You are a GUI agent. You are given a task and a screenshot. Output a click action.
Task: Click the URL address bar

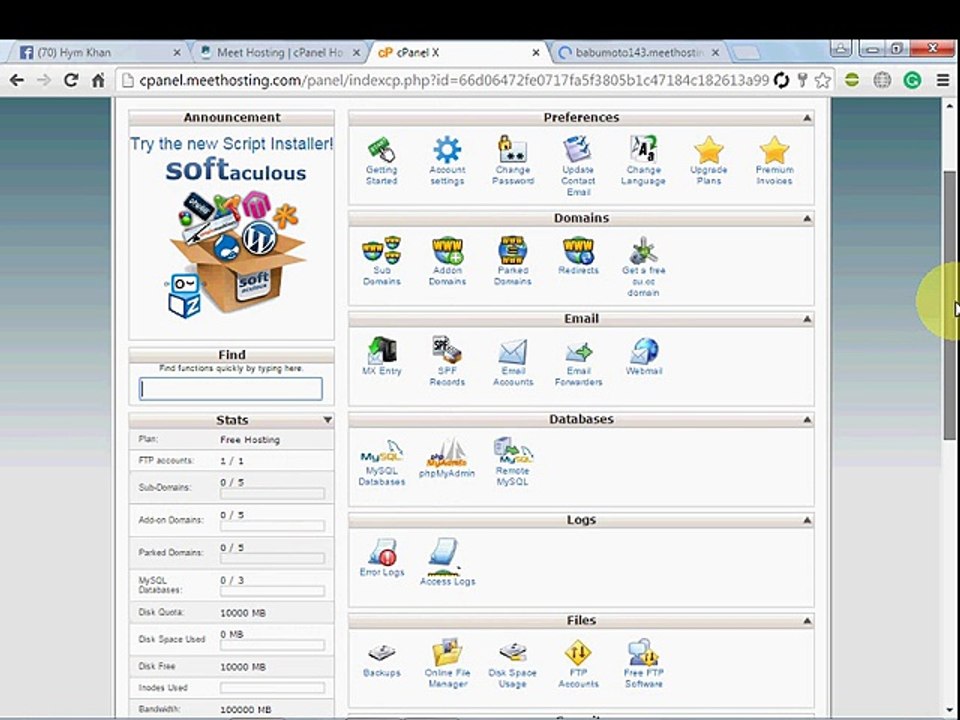pos(453,80)
